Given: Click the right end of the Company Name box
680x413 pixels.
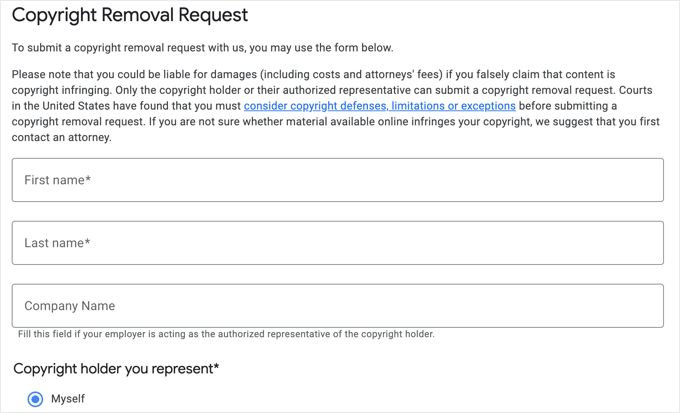Looking at the screenshot, I should tap(640, 306).
